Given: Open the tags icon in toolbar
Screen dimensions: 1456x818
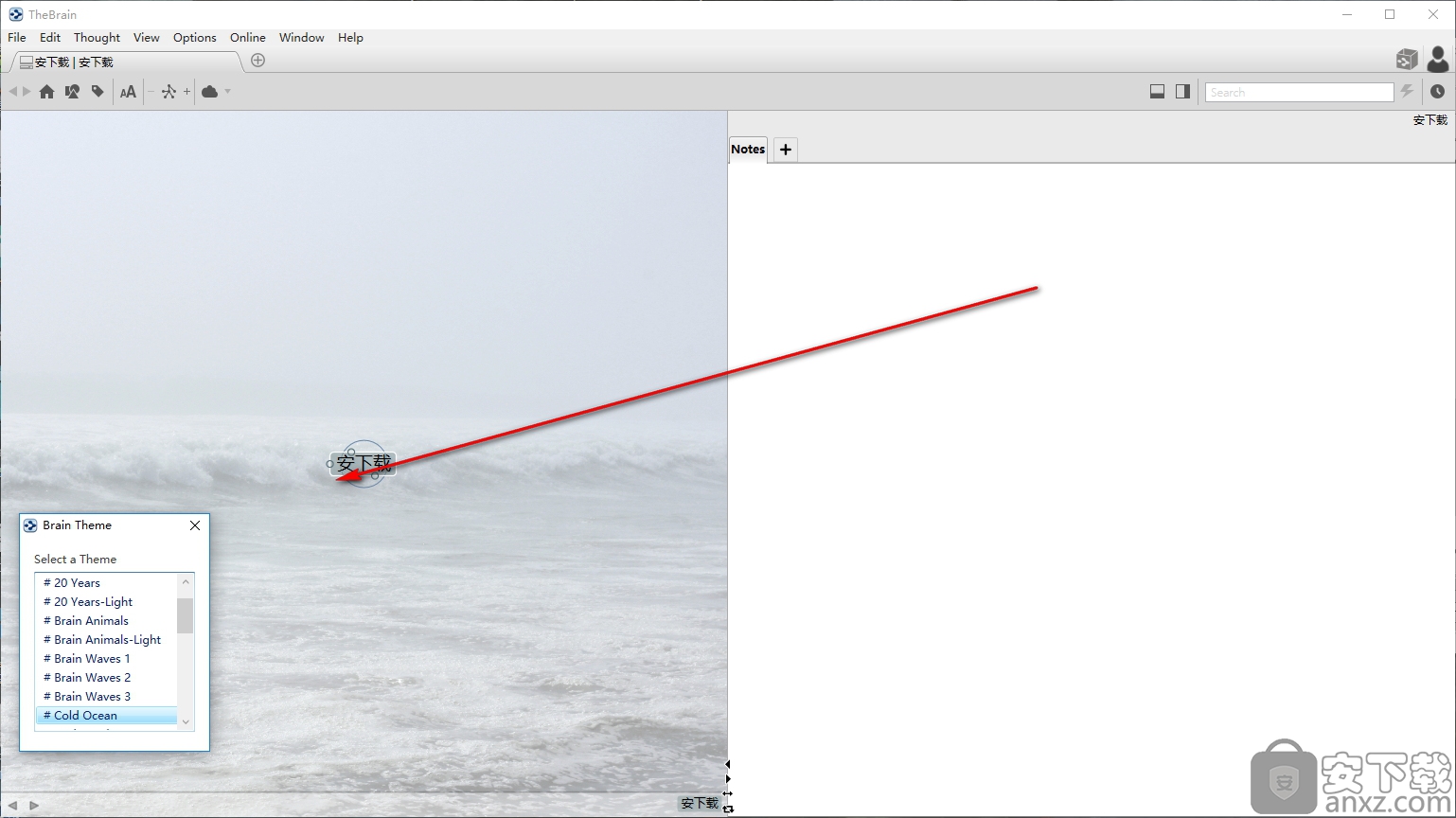Looking at the screenshot, I should [x=98, y=92].
